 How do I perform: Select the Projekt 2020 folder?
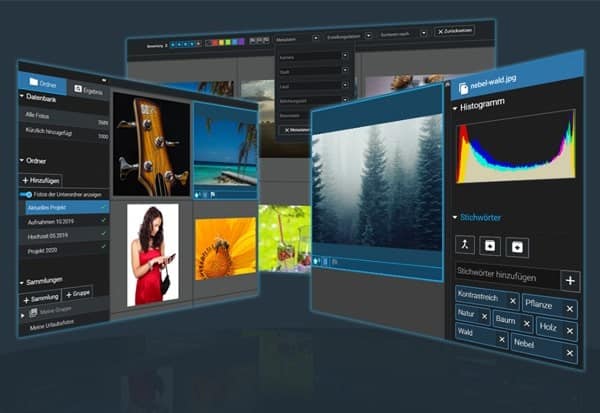coord(64,249)
